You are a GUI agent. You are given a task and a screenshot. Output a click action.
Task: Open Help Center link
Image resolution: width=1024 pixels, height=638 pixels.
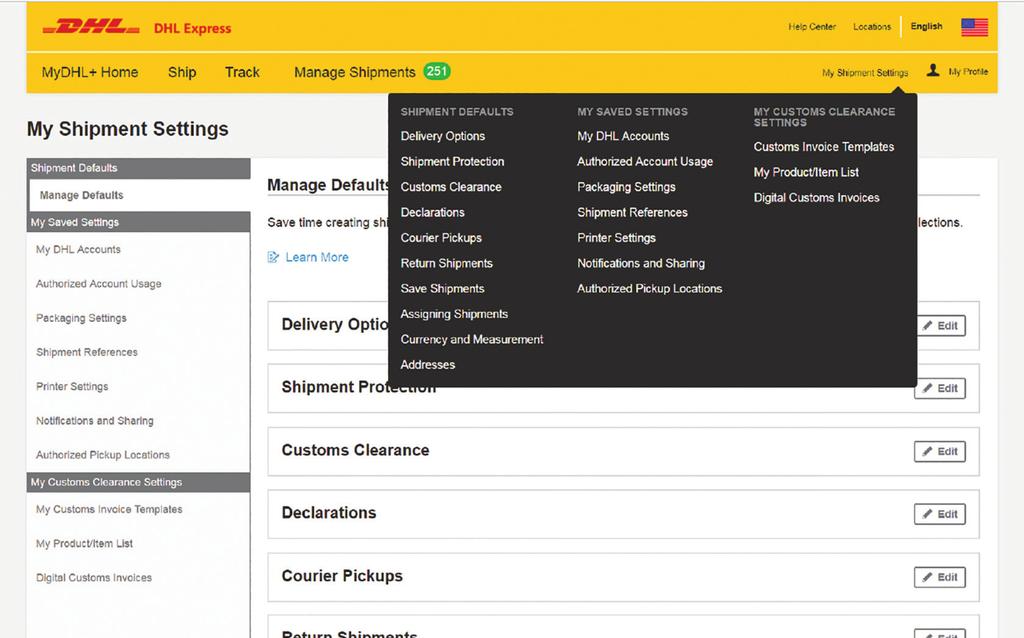(x=812, y=27)
